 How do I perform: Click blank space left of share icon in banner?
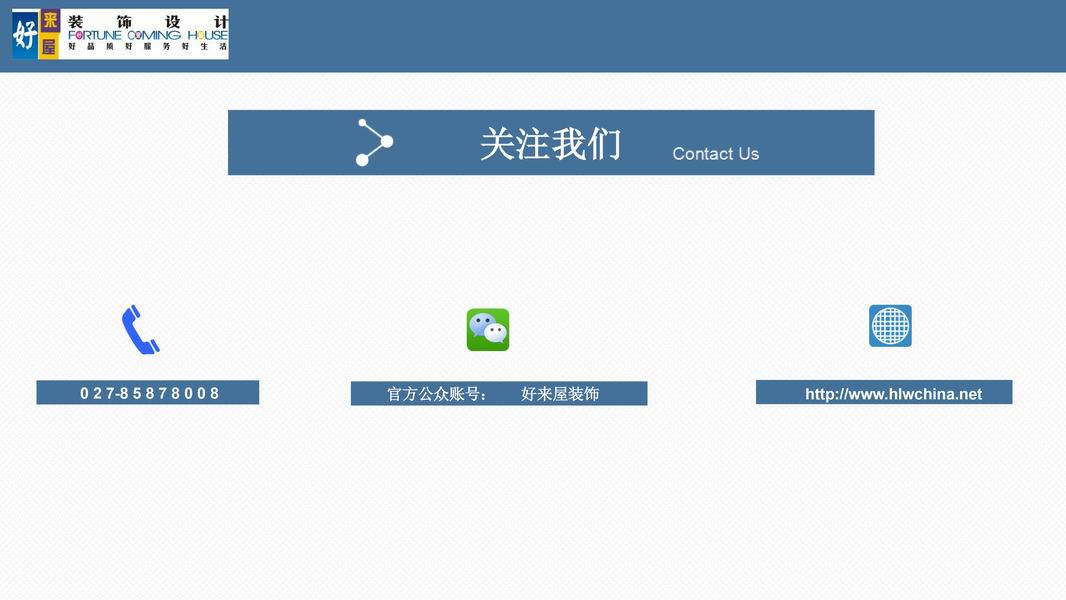click(x=290, y=143)
